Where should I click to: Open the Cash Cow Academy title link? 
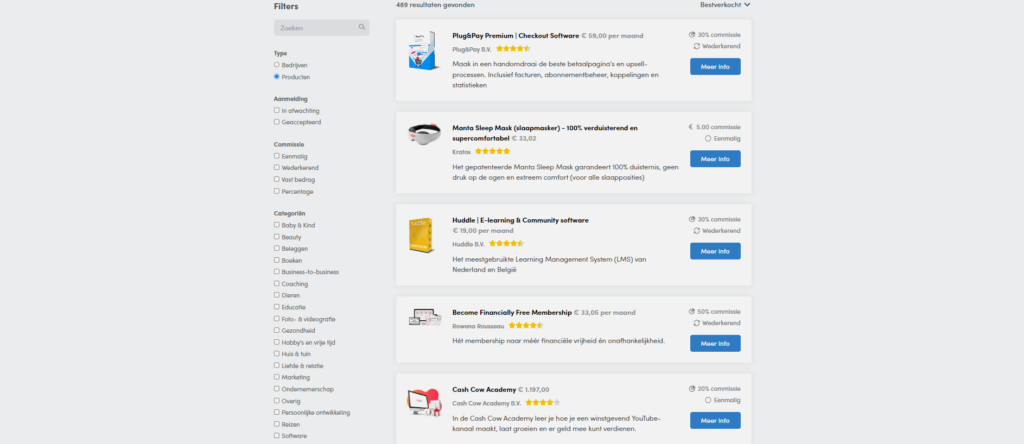[484, 390]
